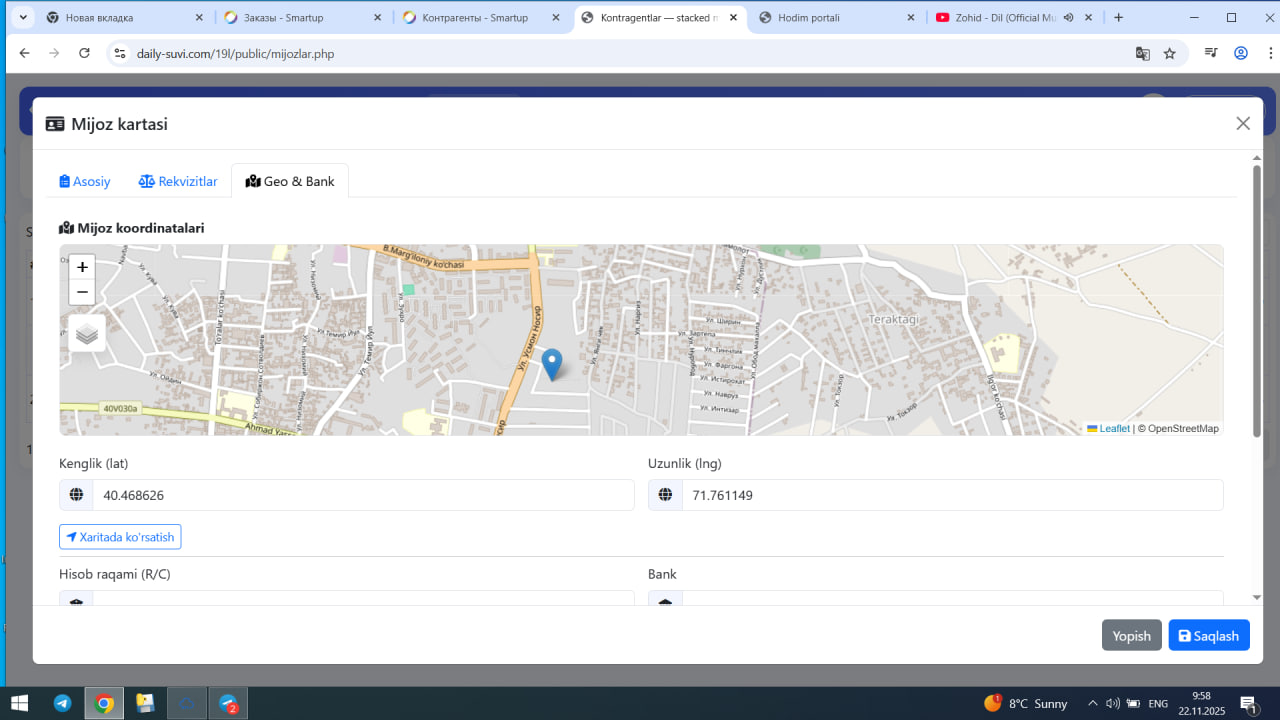Open a new browser tab
This screenshot has height=720, width=1280.
point(1118,17)
